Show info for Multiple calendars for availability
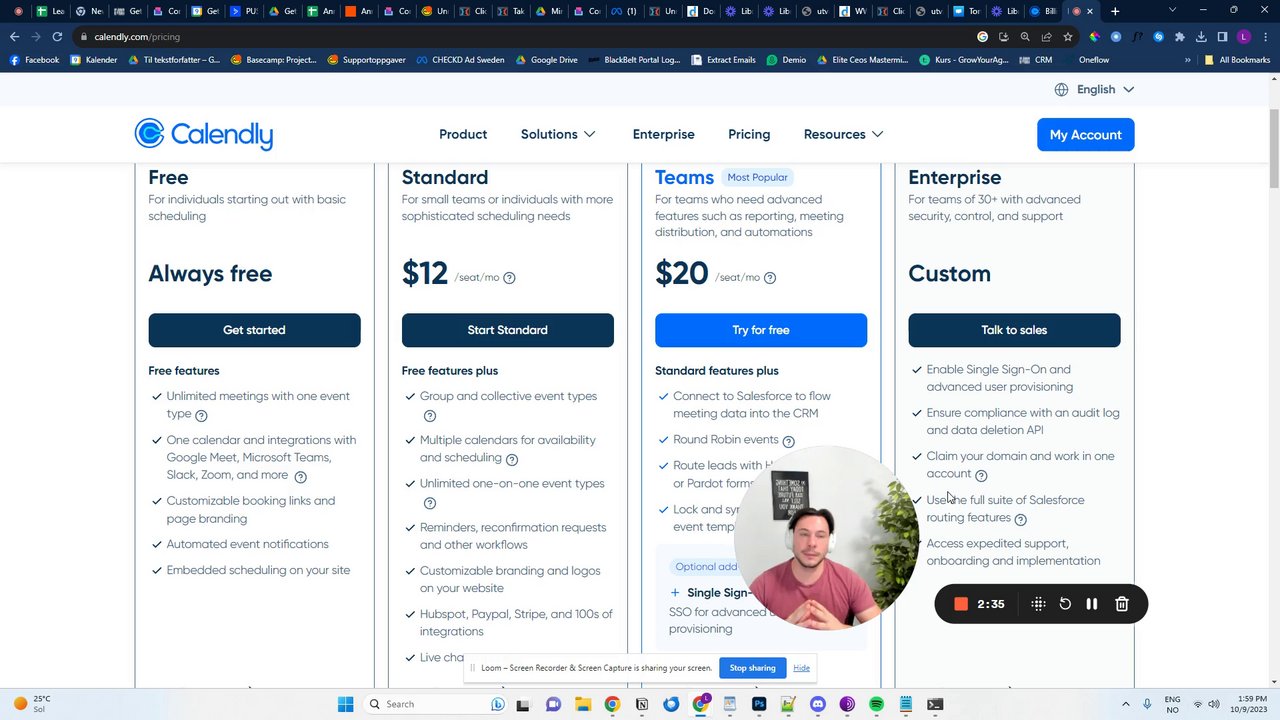The width and height of the screenshot is (1280, 720). (x=512, y=460)
